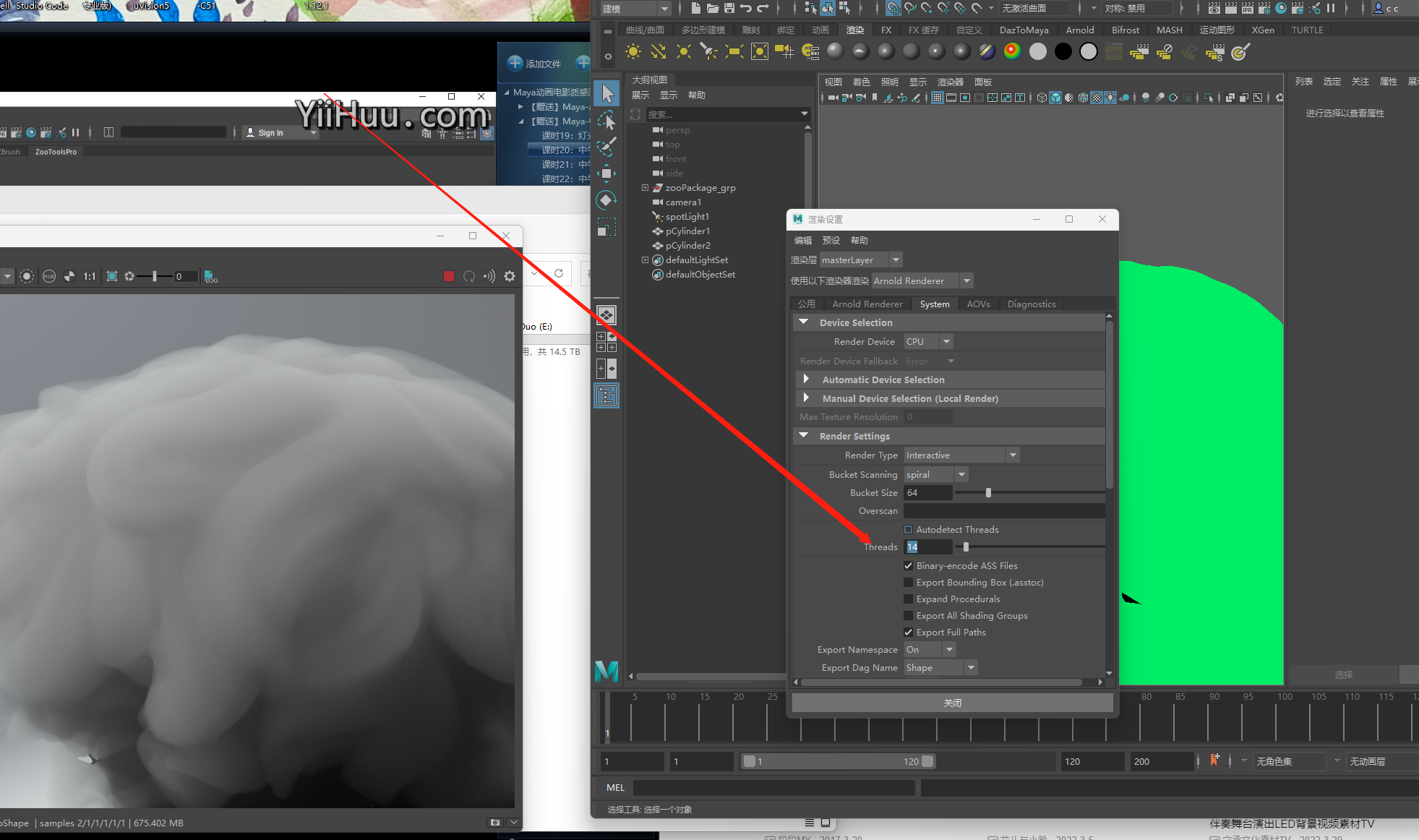Click the 关闭 close button
This screenshot has width=1419, height=840.
coord(952,703)
